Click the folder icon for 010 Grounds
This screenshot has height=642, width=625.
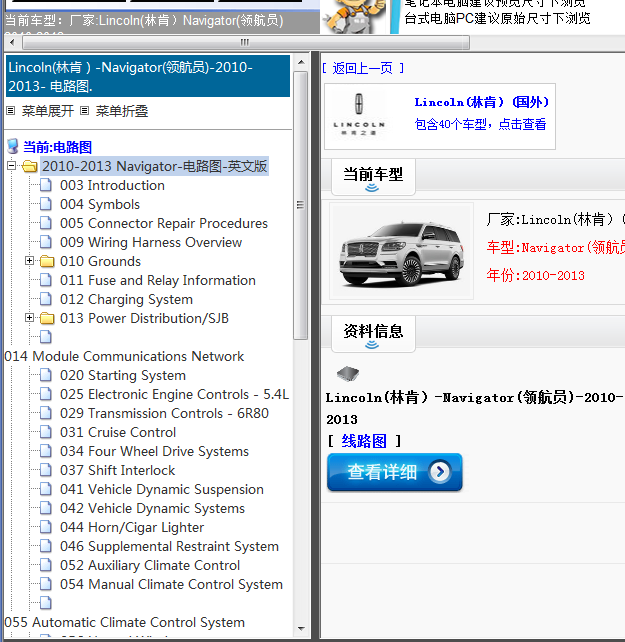pos(47,261)
